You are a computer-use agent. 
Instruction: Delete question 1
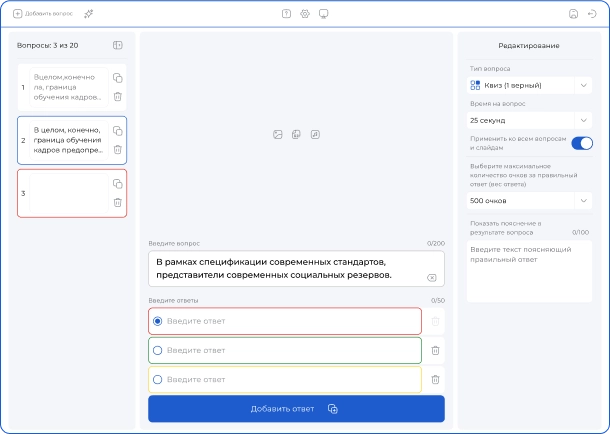coord(117,96)
